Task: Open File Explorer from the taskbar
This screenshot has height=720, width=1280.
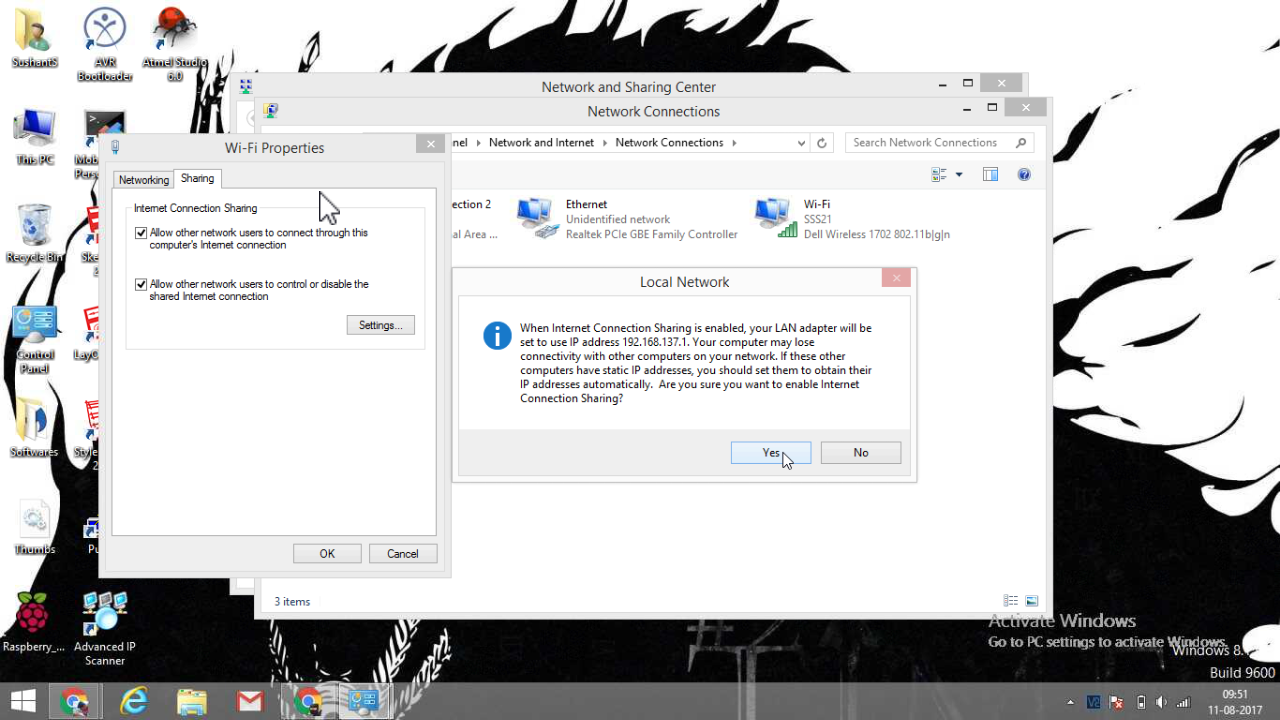Action: [192, 701]
